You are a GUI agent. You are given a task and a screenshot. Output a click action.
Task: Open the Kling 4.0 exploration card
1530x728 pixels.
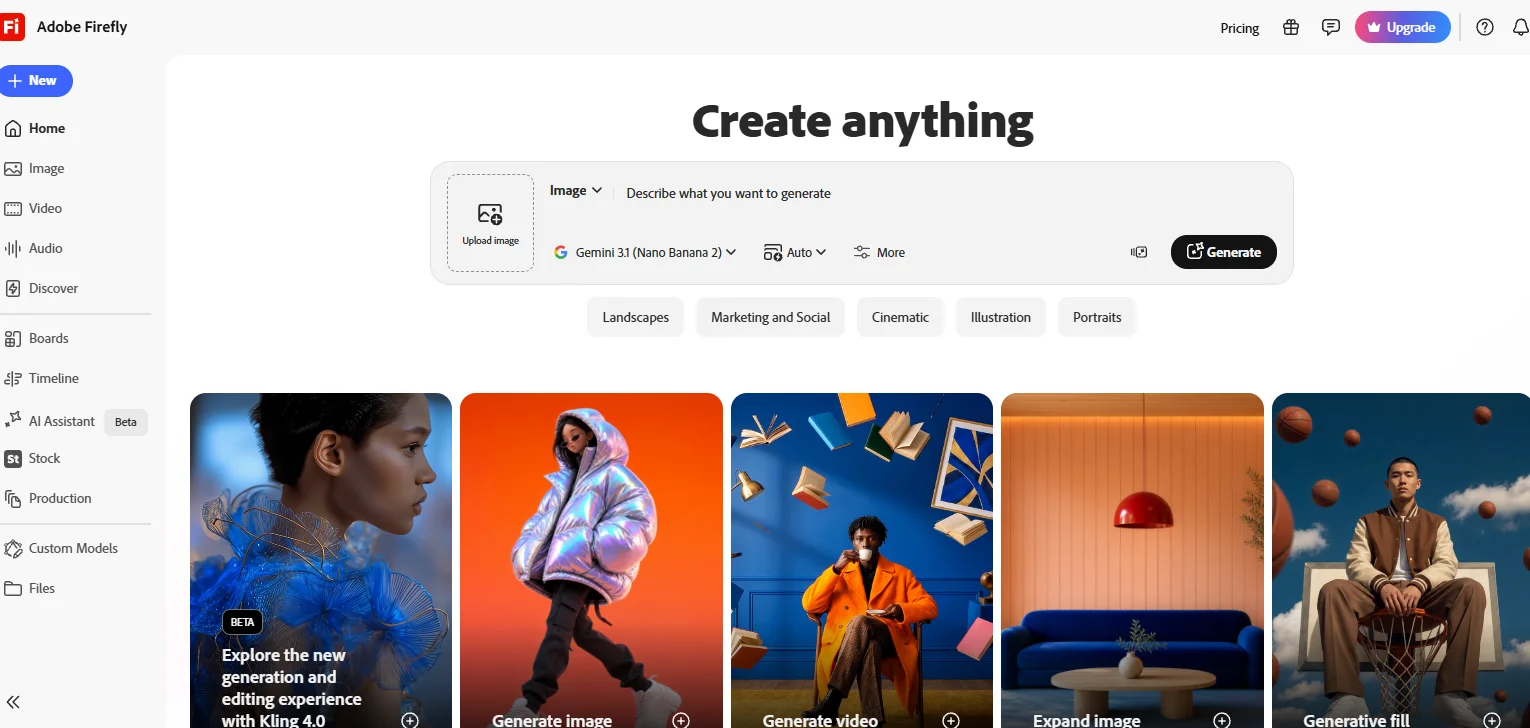coord(321,560)
